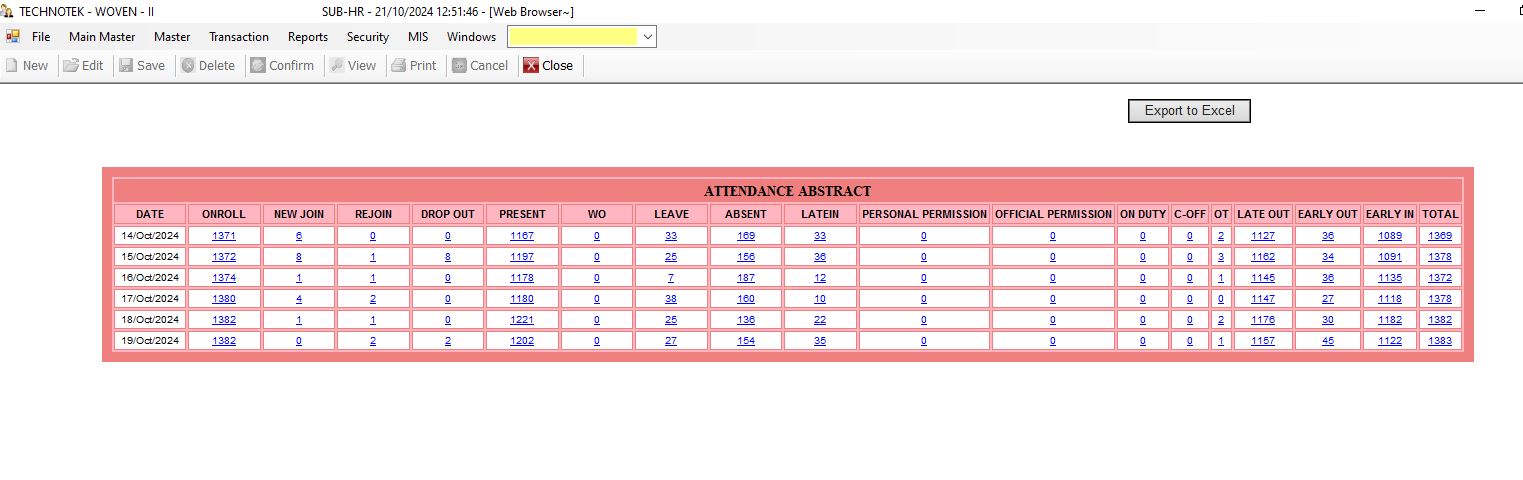
Task: Expand the yellow combo box dropdown arrow
Action: tap(647, 37)
